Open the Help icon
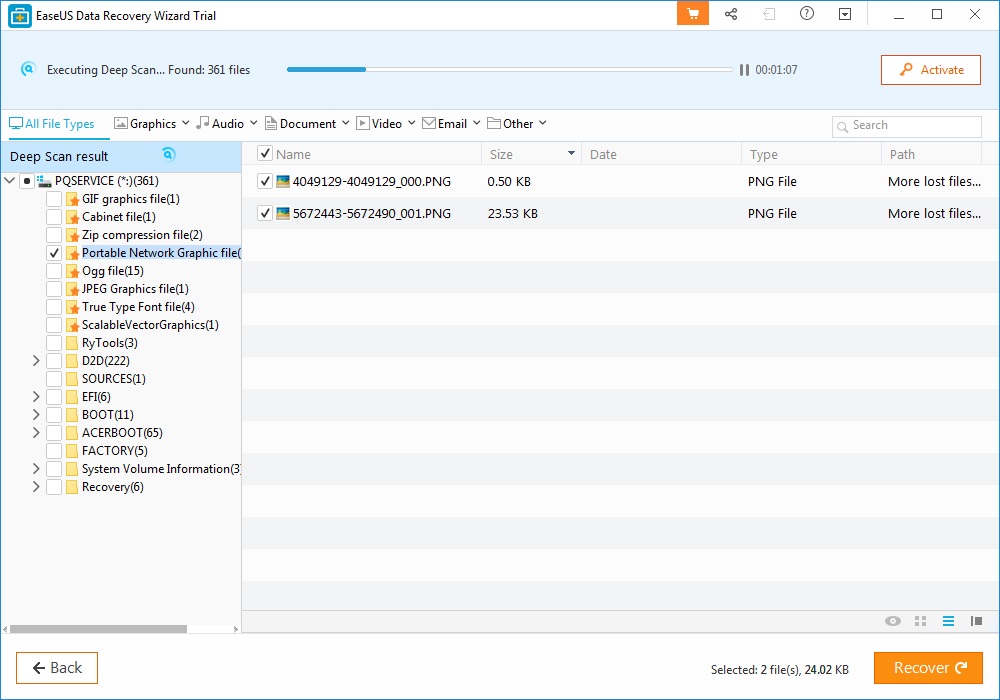 pyautogui.click(x=805, y=14)
